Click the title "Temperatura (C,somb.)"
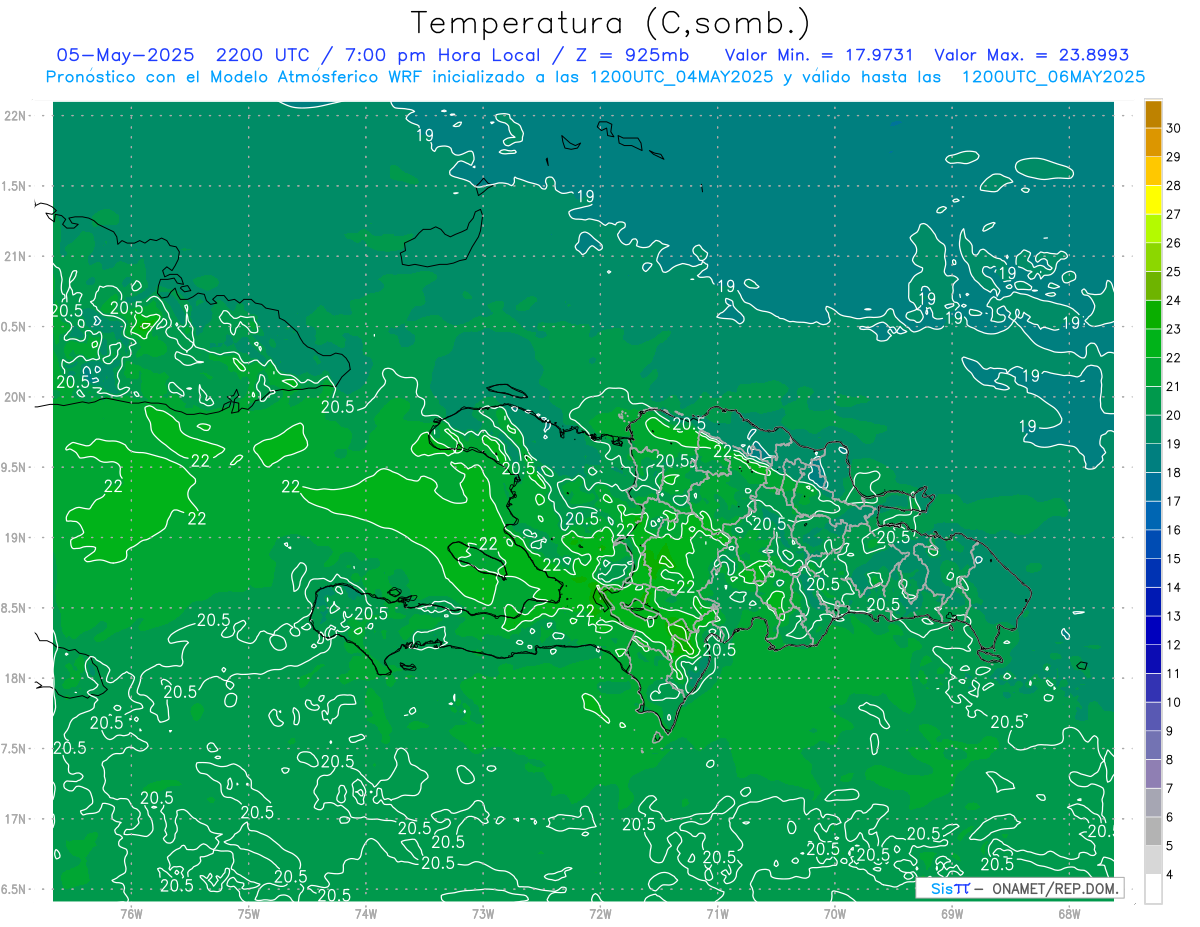 610,23
